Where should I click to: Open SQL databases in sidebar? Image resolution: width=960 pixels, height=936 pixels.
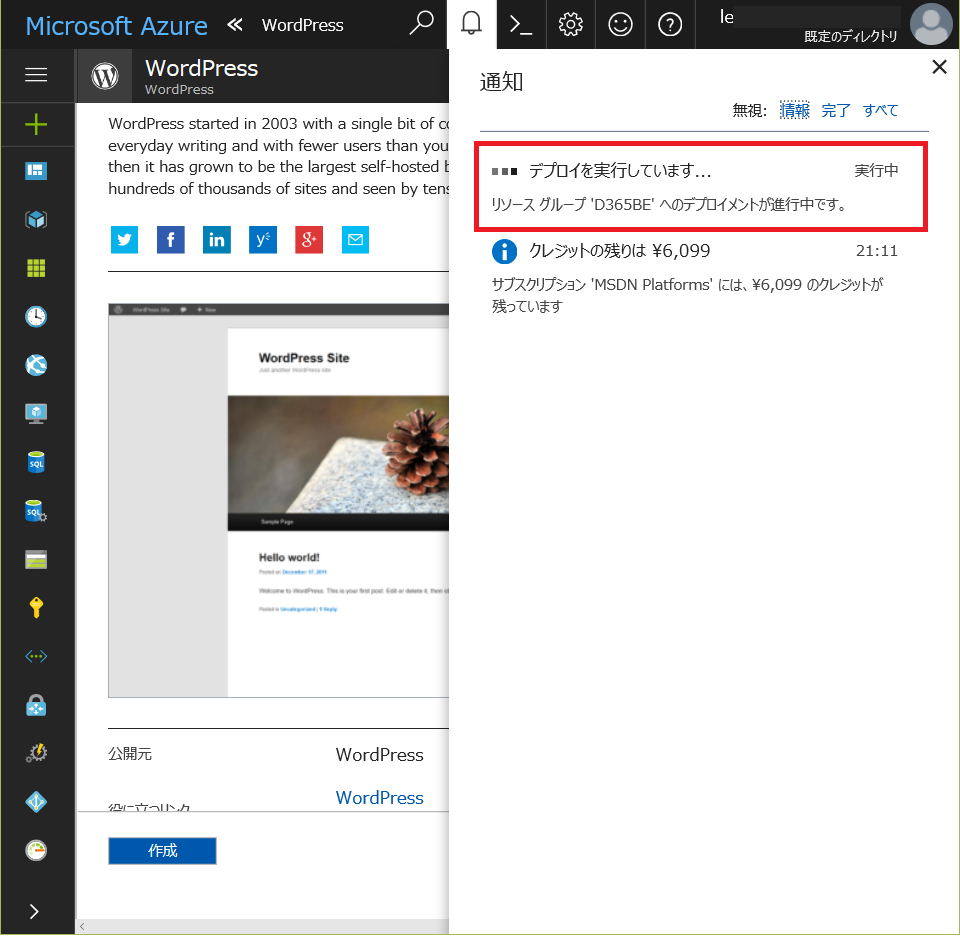(36, 463)
